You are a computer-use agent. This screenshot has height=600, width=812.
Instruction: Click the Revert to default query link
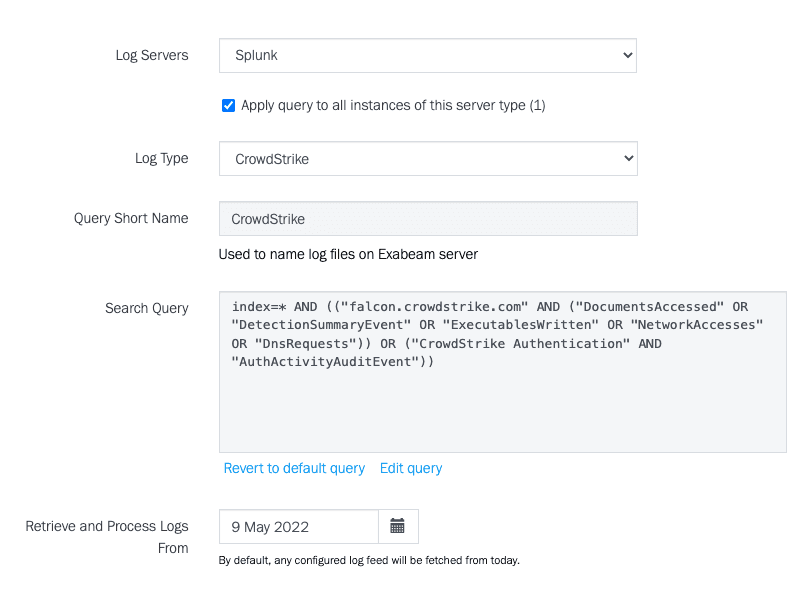pyautogui.click(x=294, y=468)
